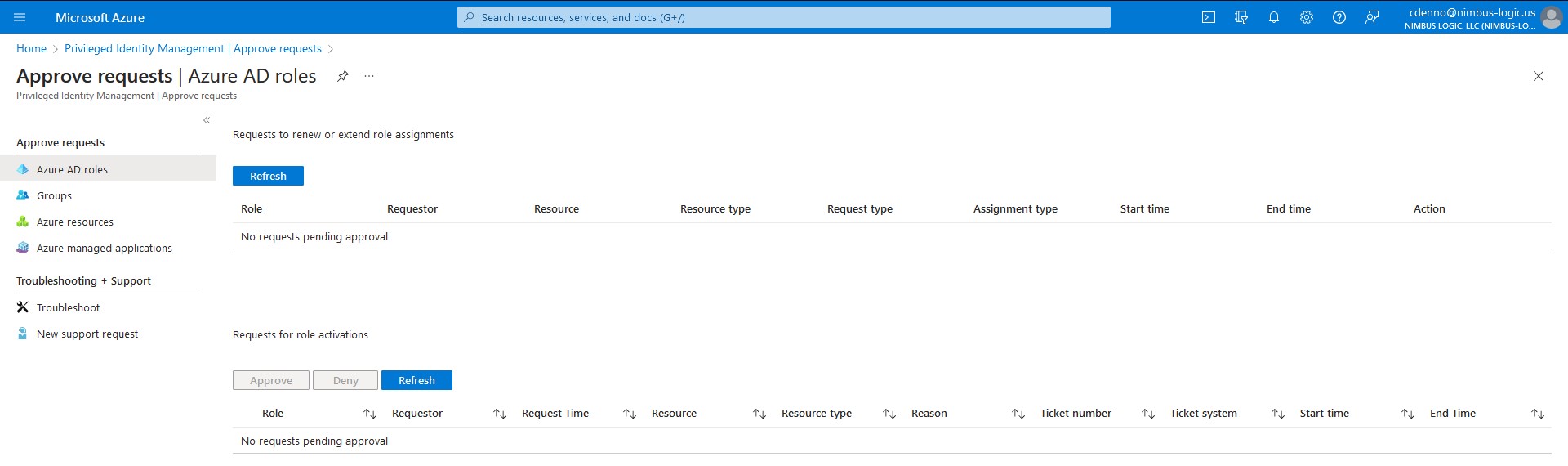This screenshot has height=466, width=1568.
Task: Click the Requestor header in the renew table
Action: coord(412,208)
